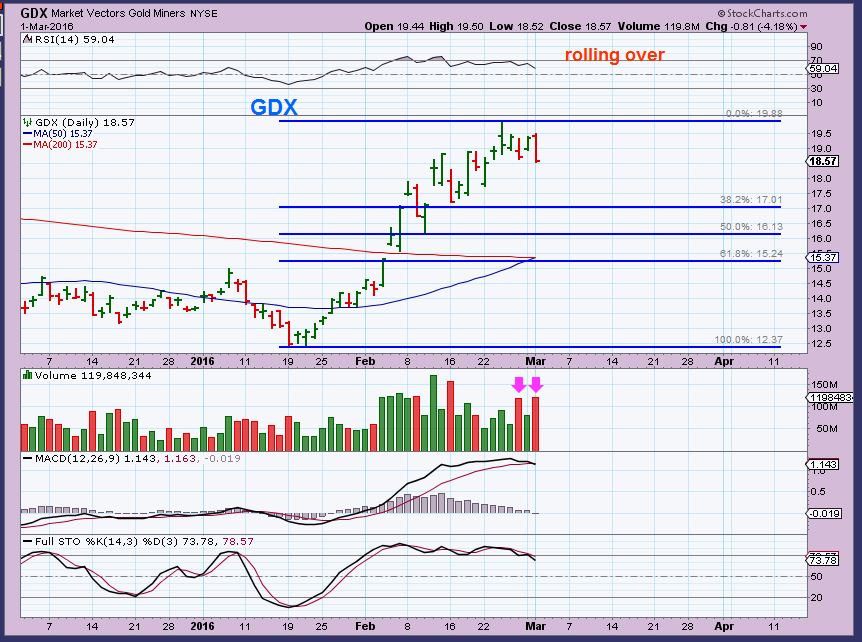Click the 18.57 last-price tag on axis

pyautogui.click(x=823, y=161)
